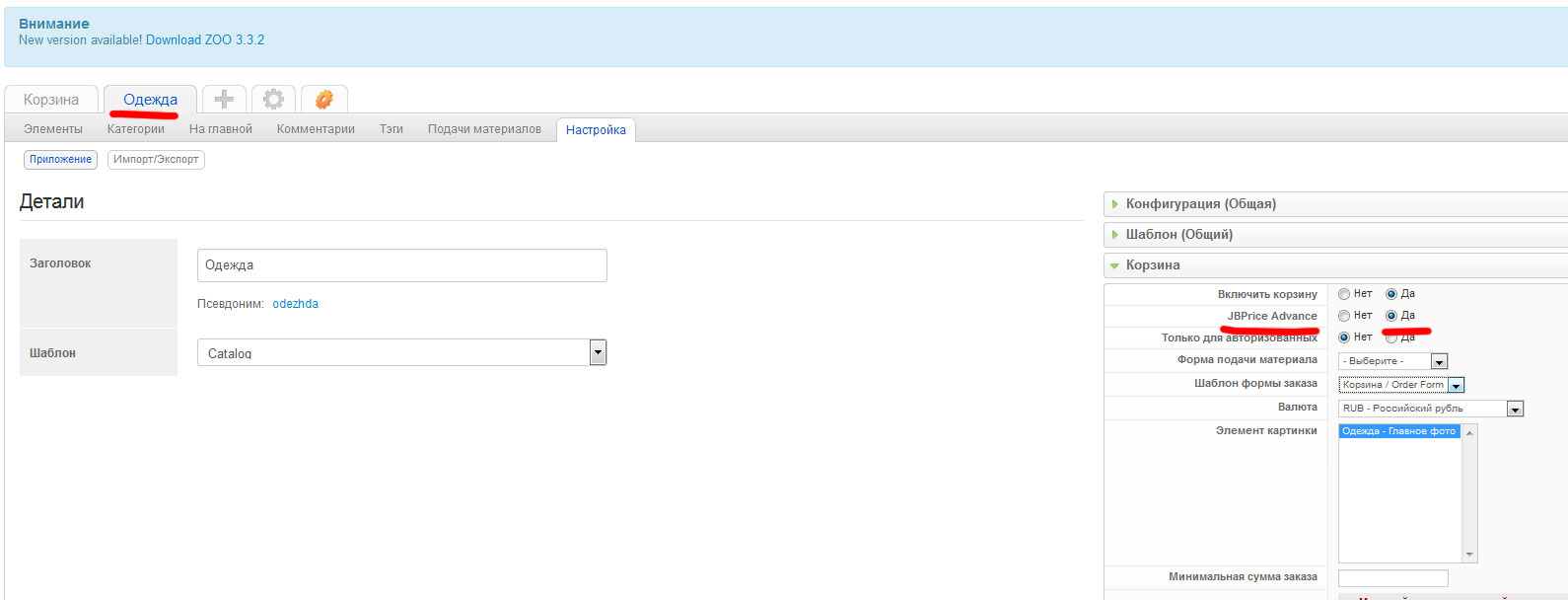Choose 'Да' for Только для авторизованных
1568x600 pixels.
point(1391,337)
